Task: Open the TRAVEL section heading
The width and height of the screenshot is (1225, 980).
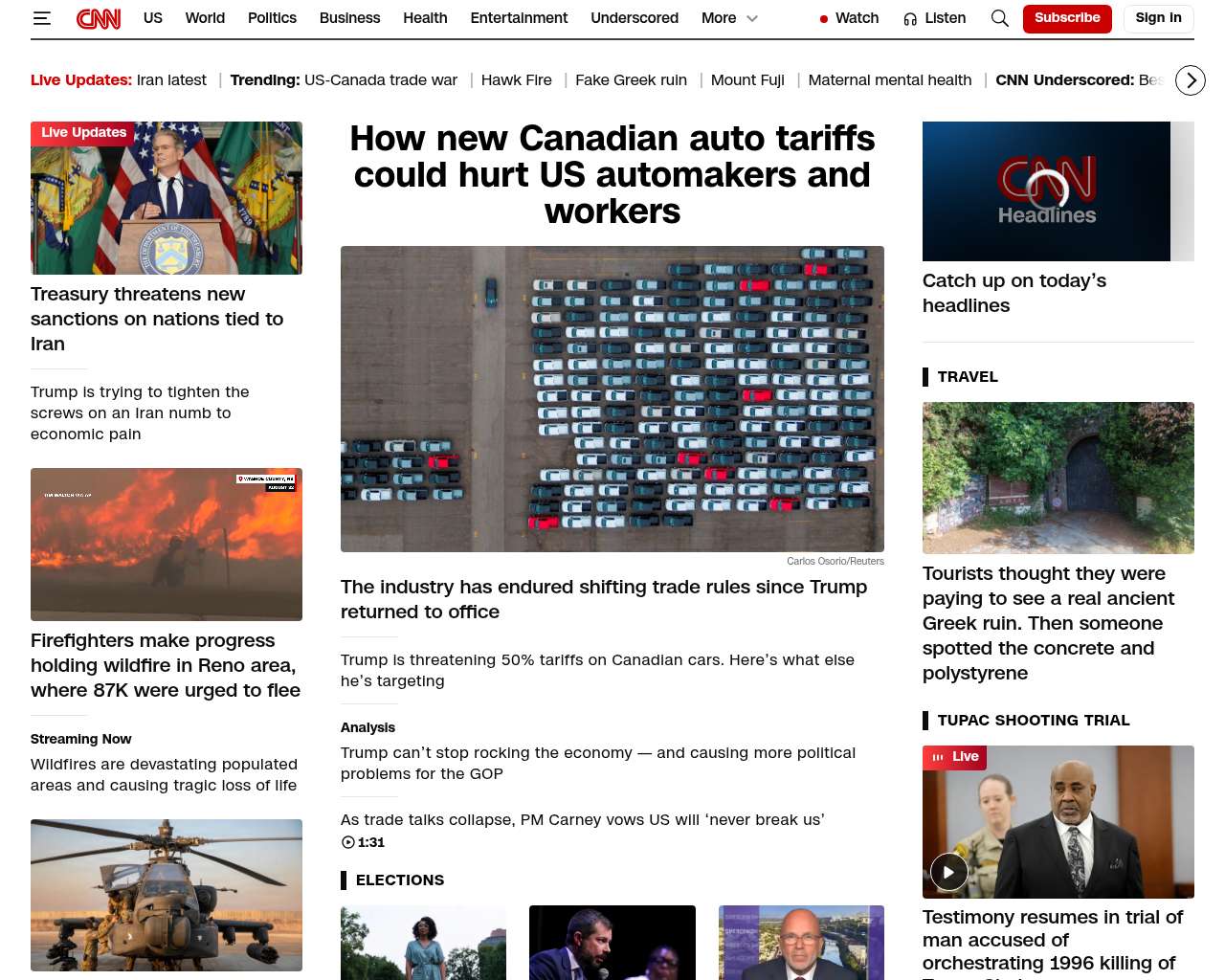Action: click(968, 377)
